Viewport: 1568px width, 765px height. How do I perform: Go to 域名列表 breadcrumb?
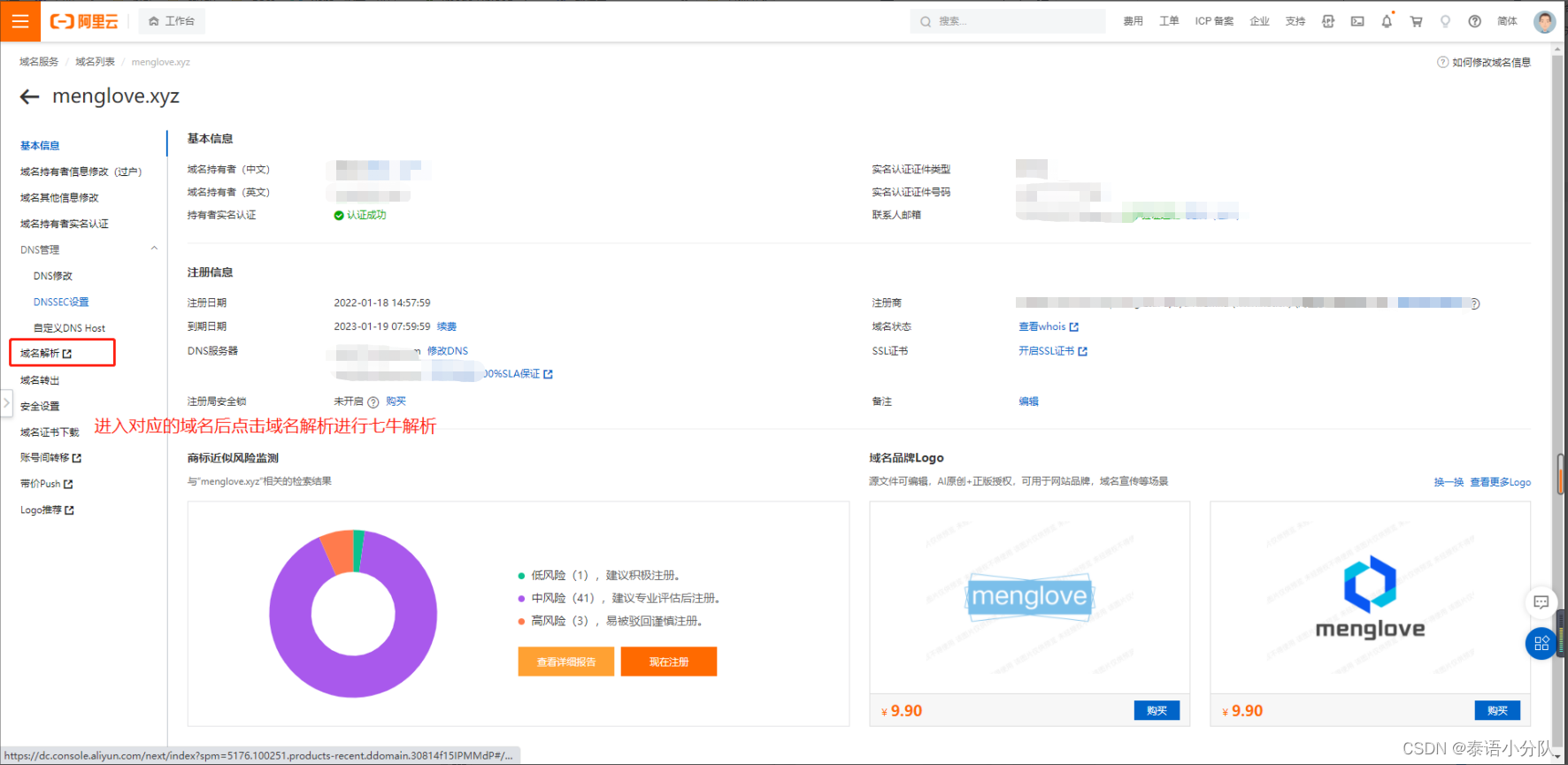coord(95,62)
